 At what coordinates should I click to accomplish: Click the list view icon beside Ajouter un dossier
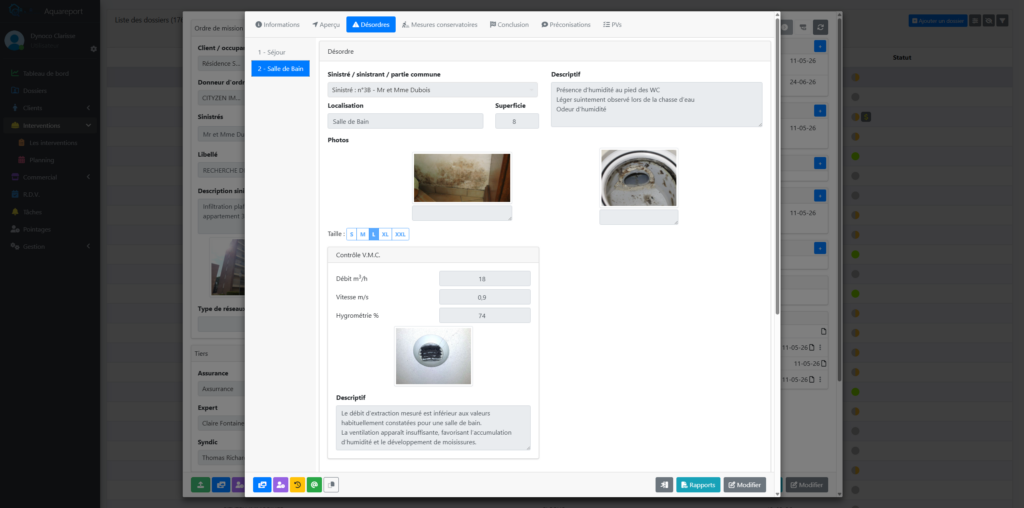974,21
